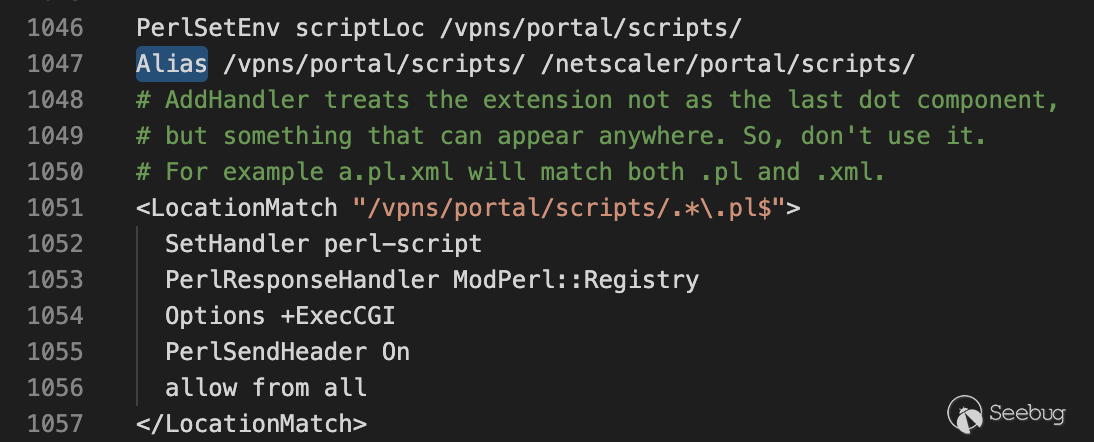
Task: Click the Seebug logo icon
Action: 966,411
